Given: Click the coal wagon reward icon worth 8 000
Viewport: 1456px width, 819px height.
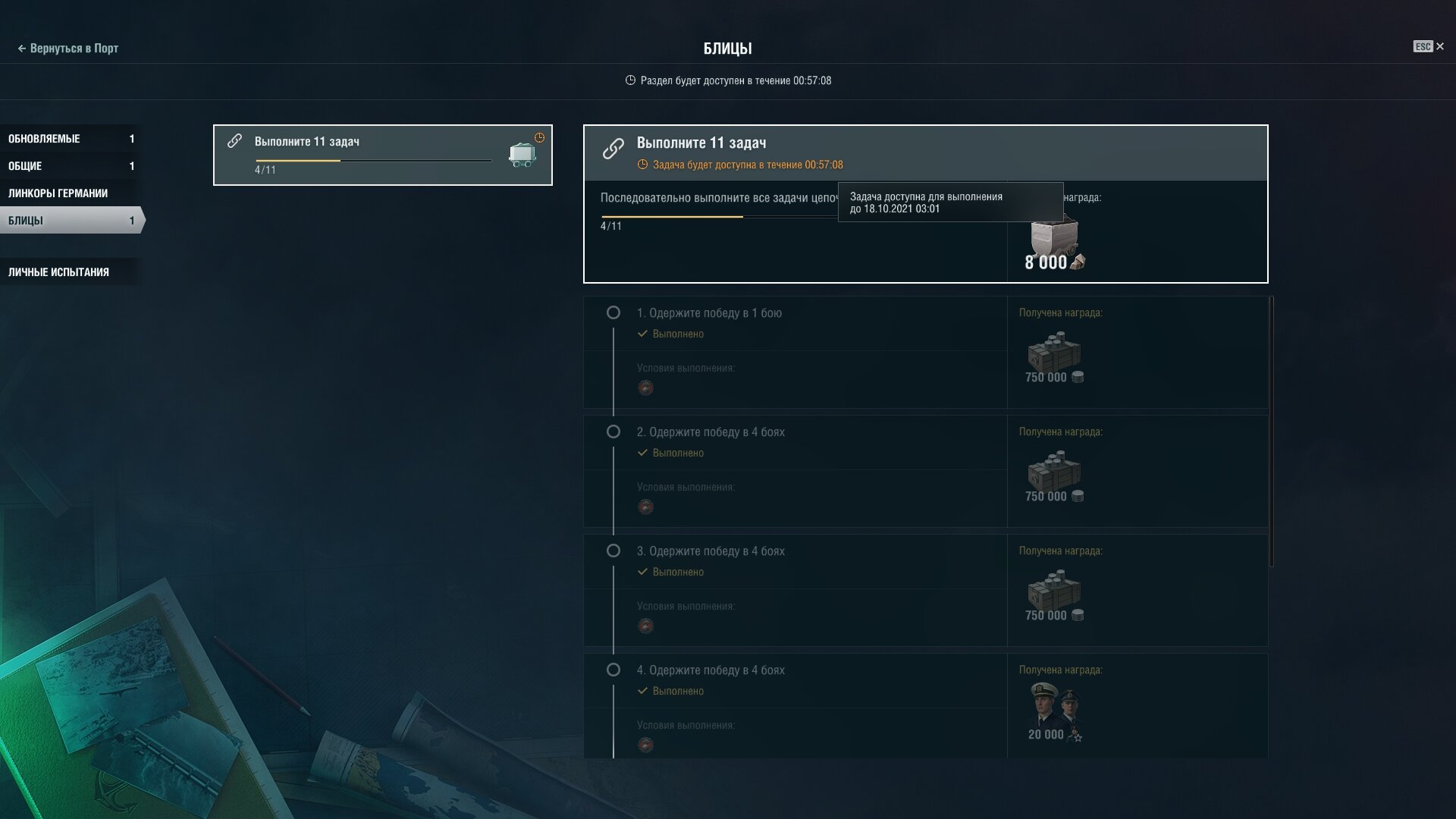Looking at the screenshot, I should (1054, 236).
